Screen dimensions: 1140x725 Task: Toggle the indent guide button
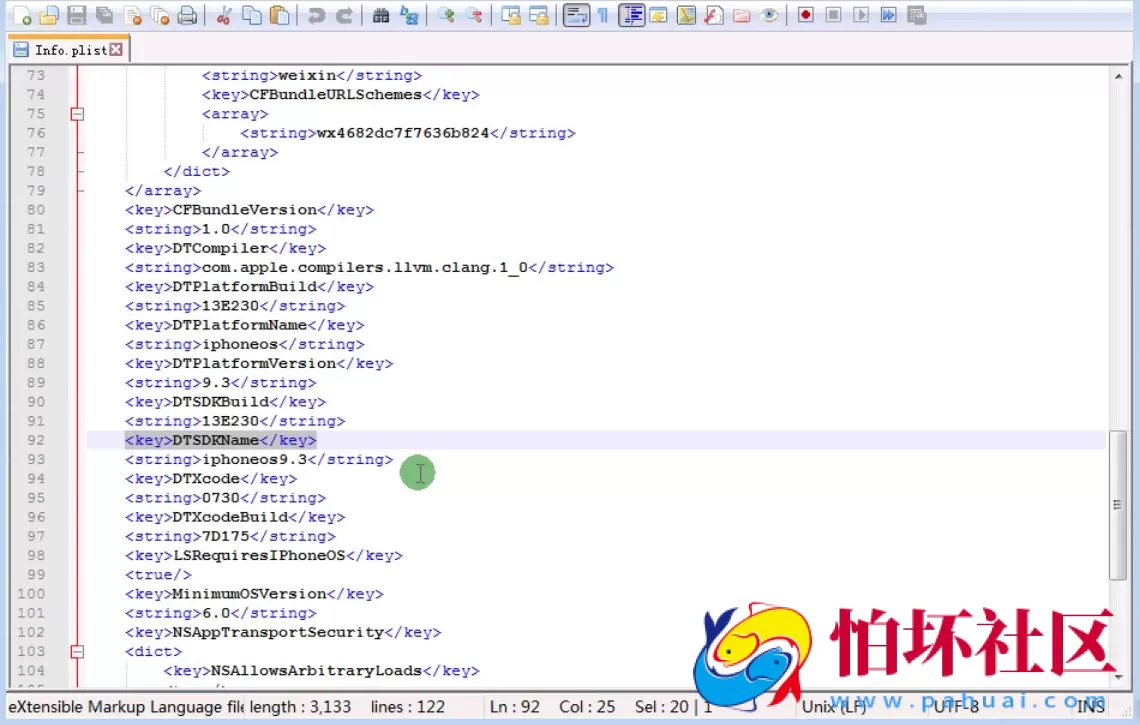[631, 15]
